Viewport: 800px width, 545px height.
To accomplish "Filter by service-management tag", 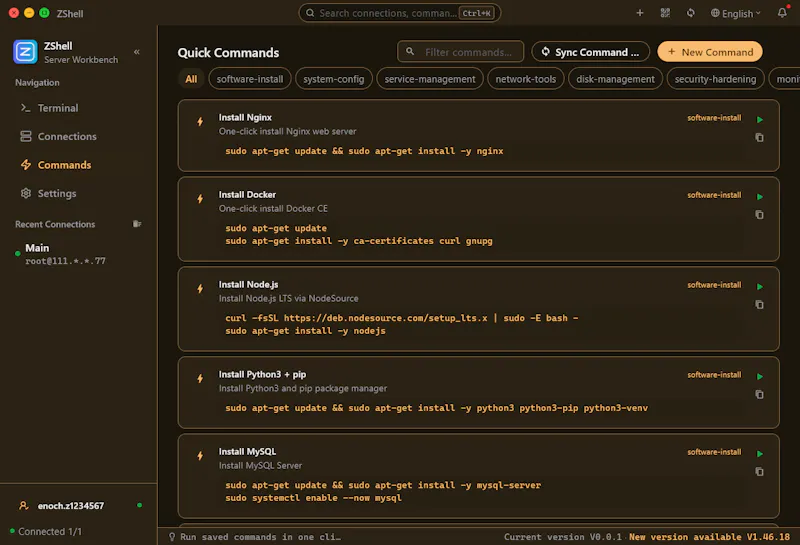I will (430, 79).
